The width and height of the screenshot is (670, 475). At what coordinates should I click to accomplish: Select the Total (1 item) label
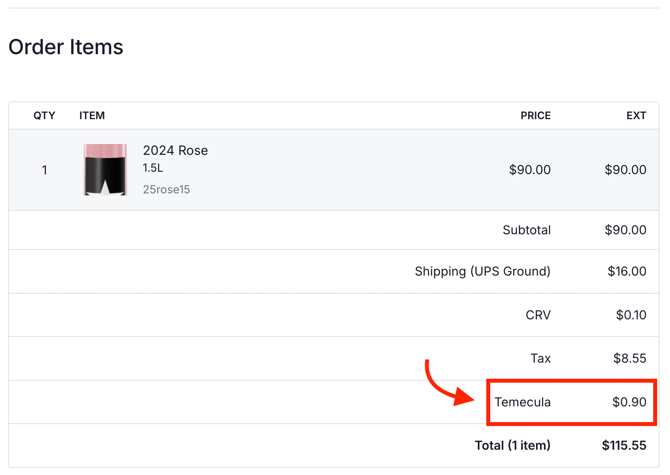coord(513,445)
